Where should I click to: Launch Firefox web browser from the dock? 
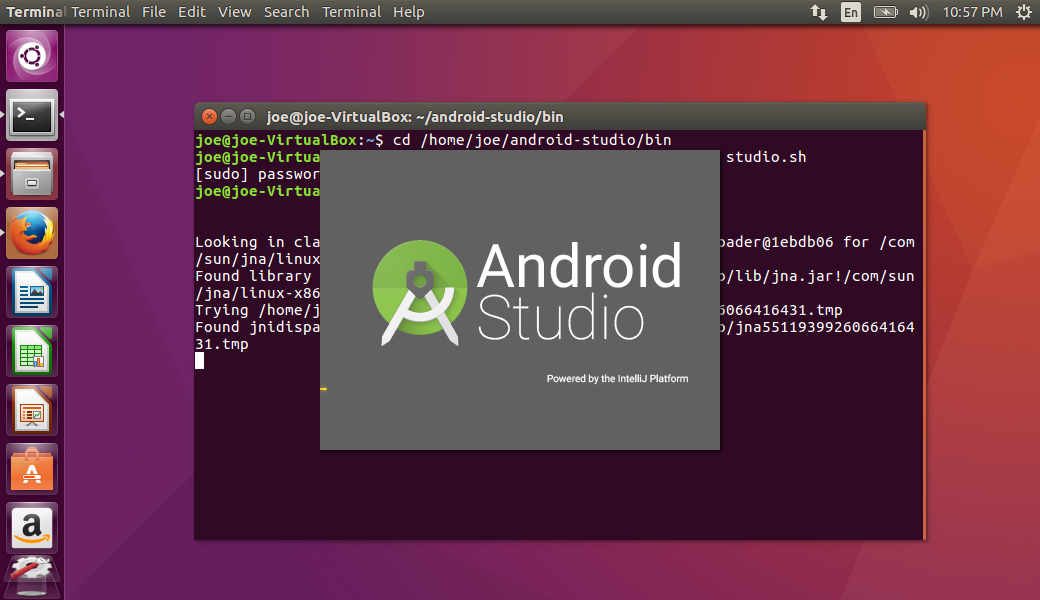[x=32, y=233]
